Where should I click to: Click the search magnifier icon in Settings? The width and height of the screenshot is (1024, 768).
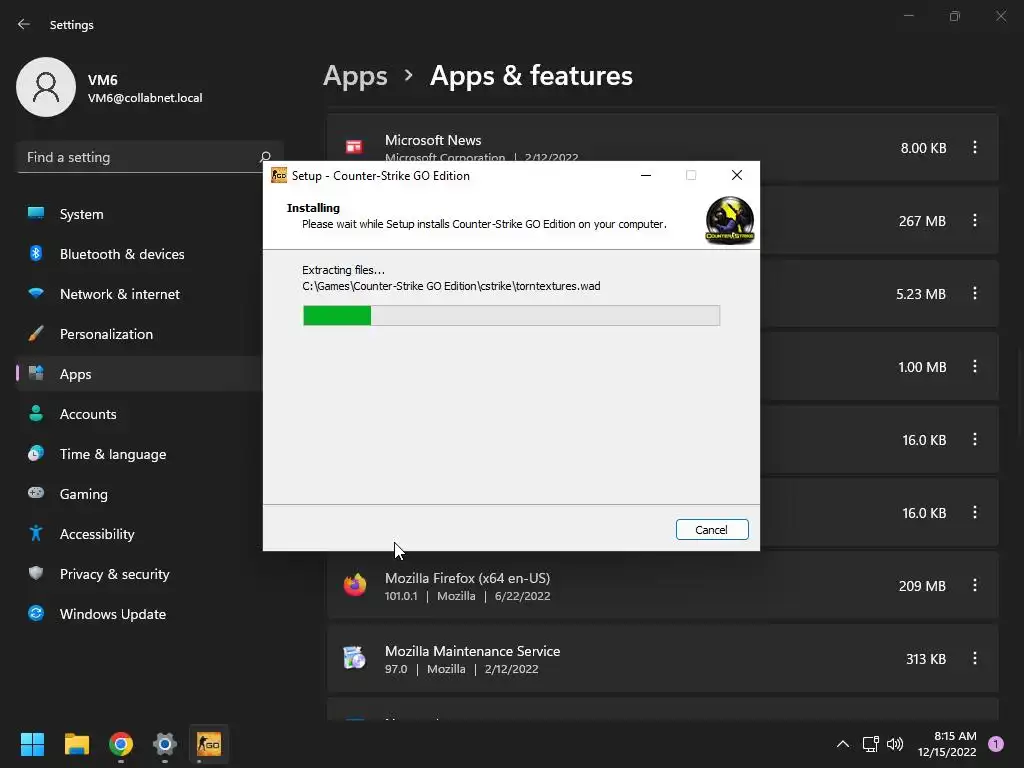tap(265, 157)
